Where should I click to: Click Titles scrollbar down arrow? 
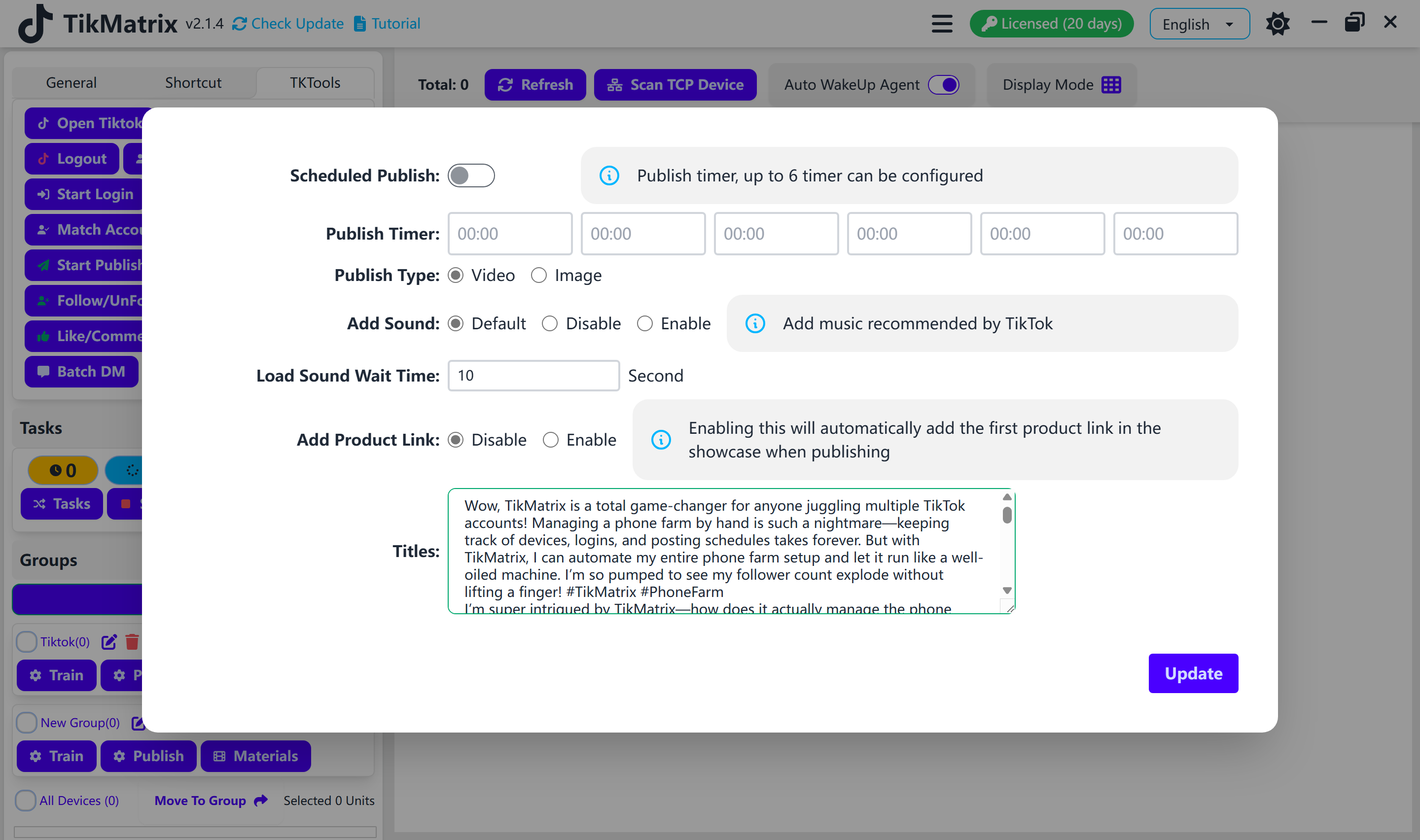[1007, 591]
